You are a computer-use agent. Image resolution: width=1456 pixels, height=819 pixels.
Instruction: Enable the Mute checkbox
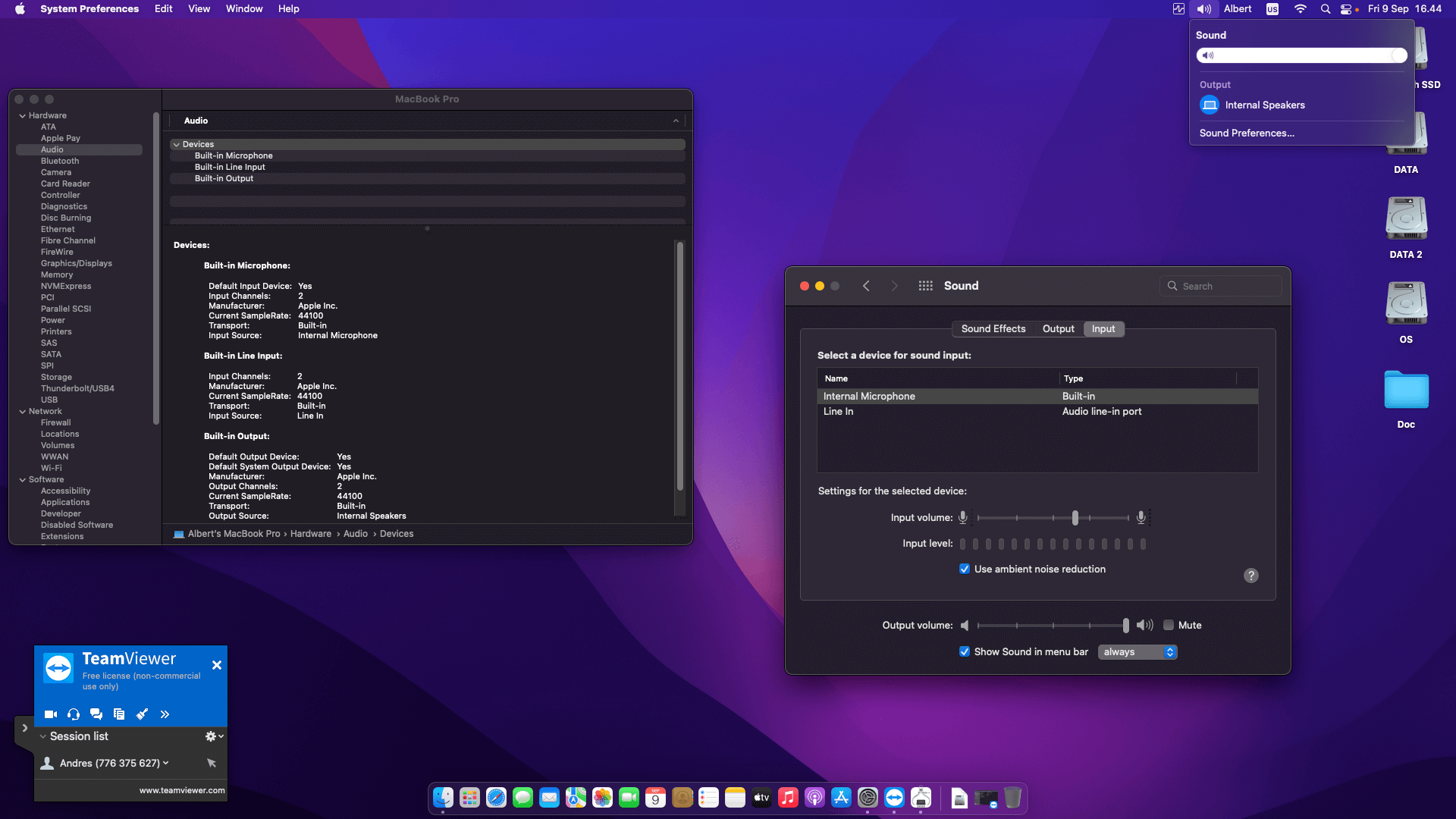pos(1169,625)
